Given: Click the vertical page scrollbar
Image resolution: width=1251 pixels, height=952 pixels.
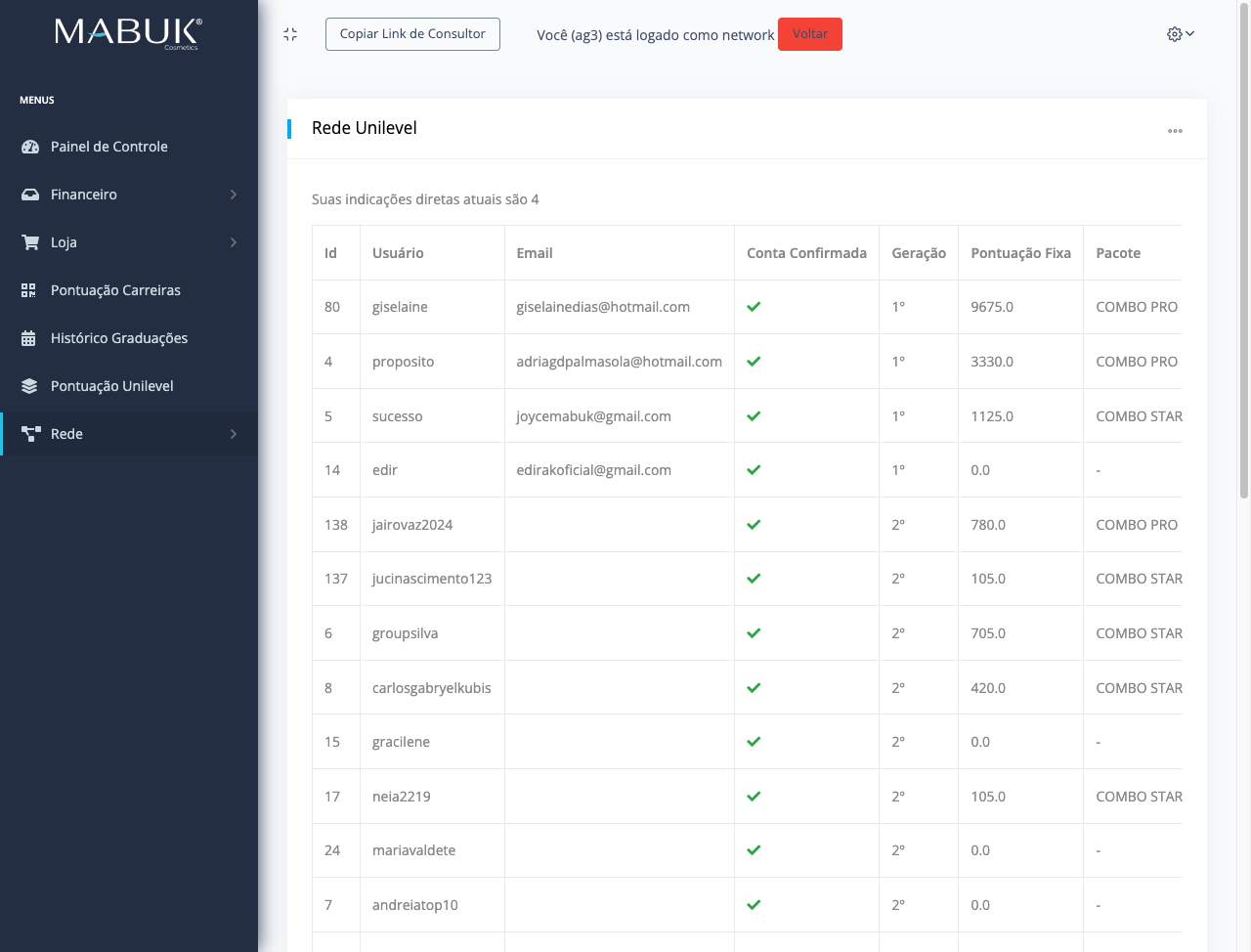Looking at the screenshot, I should pos(1243,254).
